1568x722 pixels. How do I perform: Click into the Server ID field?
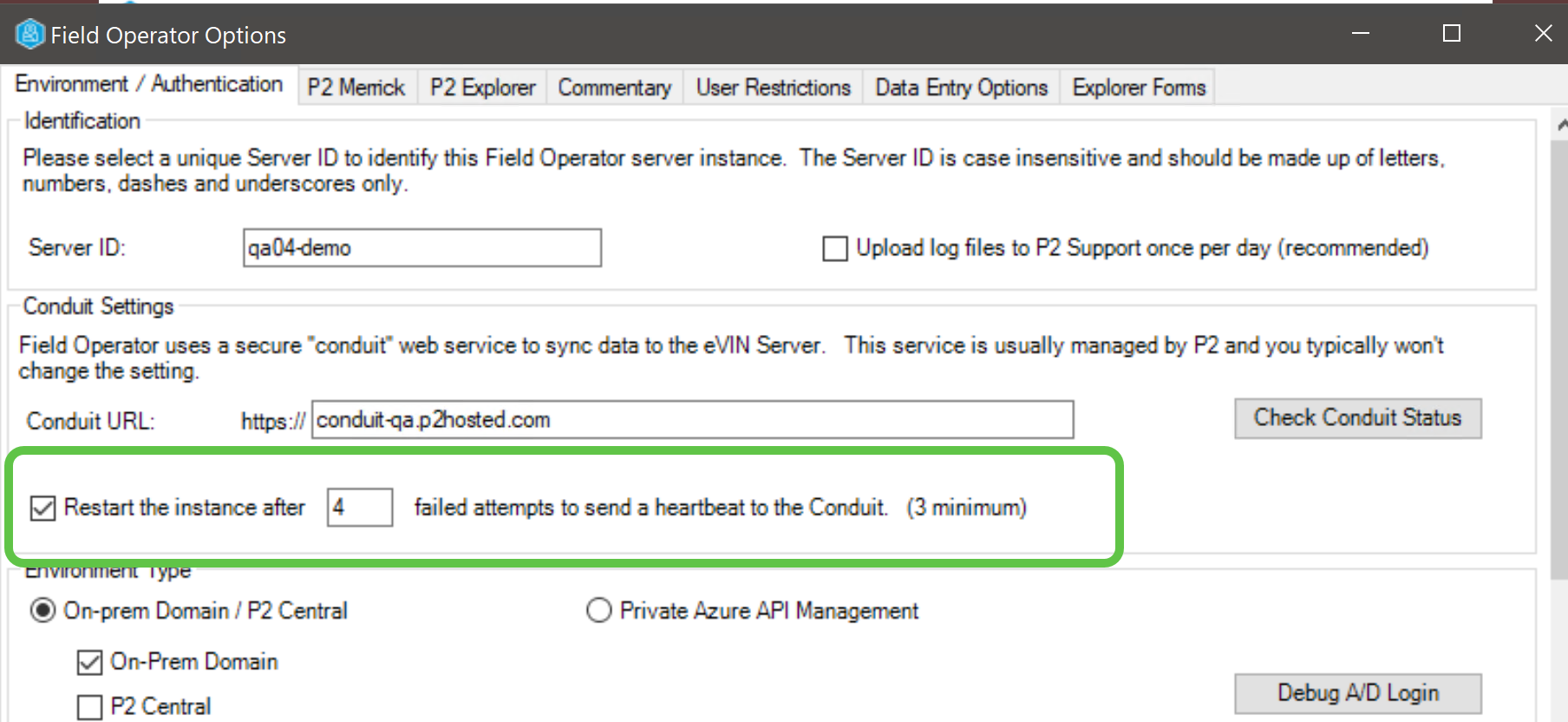coord(421,248)
